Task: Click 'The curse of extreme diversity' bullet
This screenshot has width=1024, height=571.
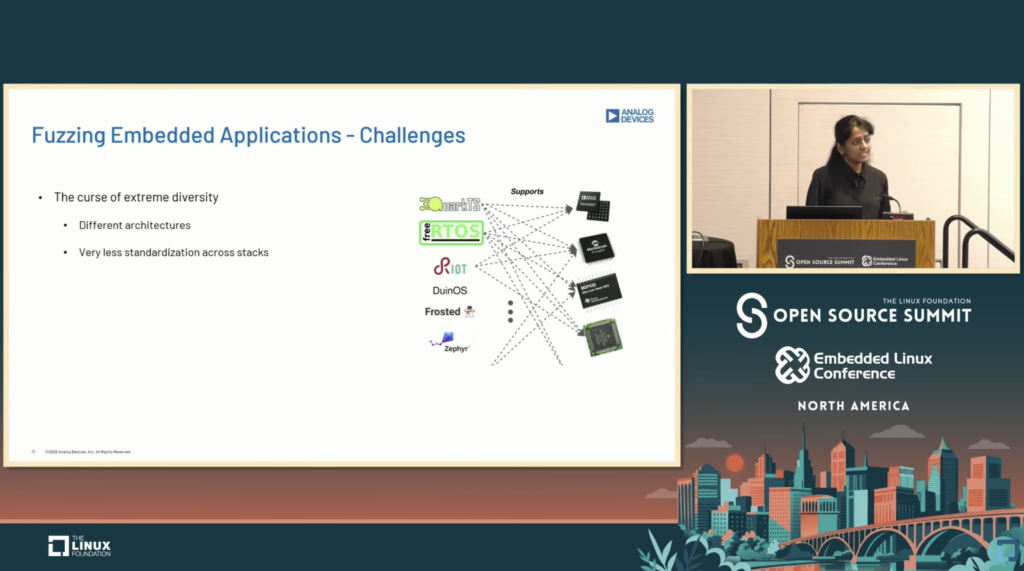Action: coord(136,197)
